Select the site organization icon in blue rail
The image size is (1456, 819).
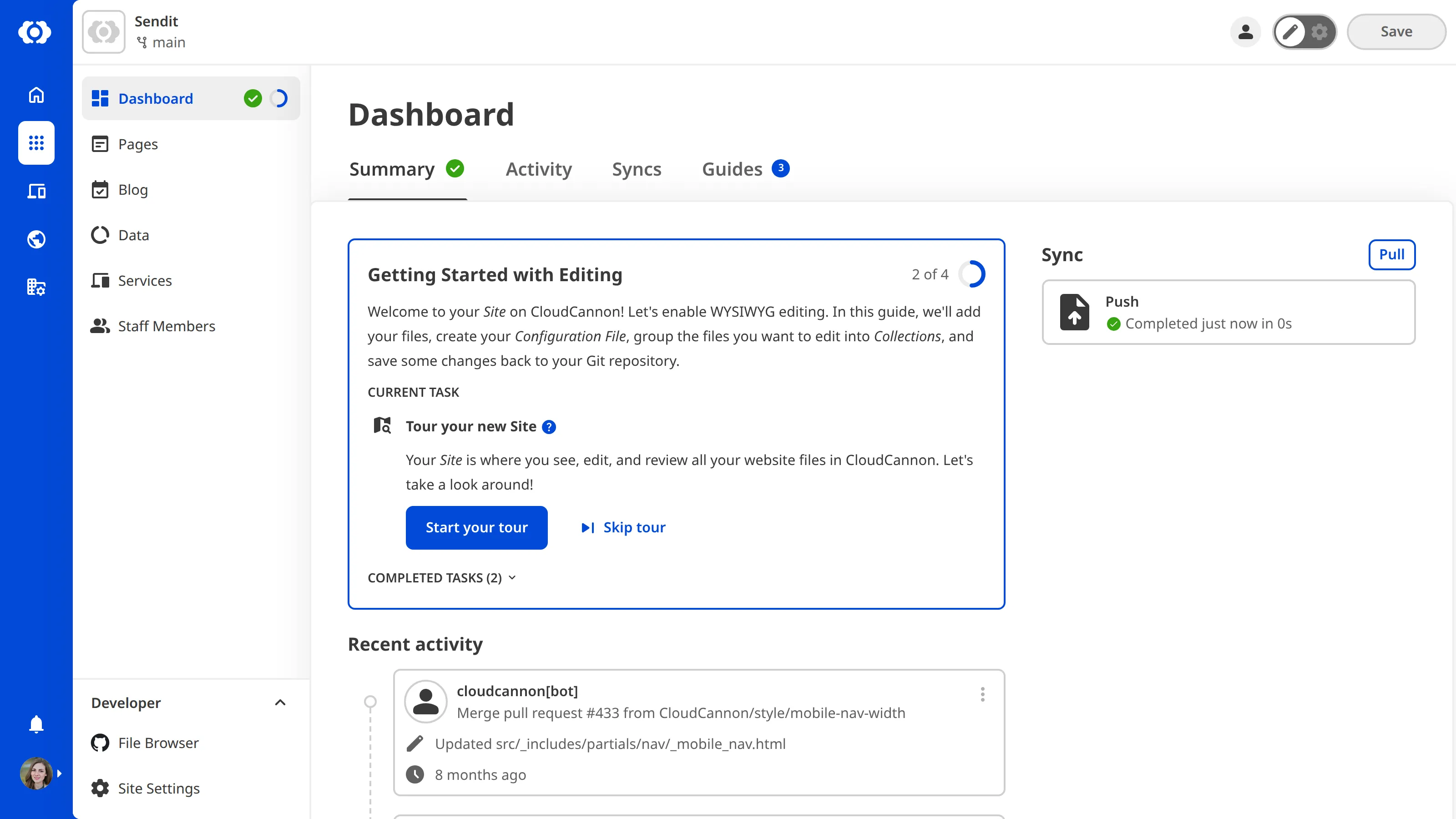[x=36, y=287]
